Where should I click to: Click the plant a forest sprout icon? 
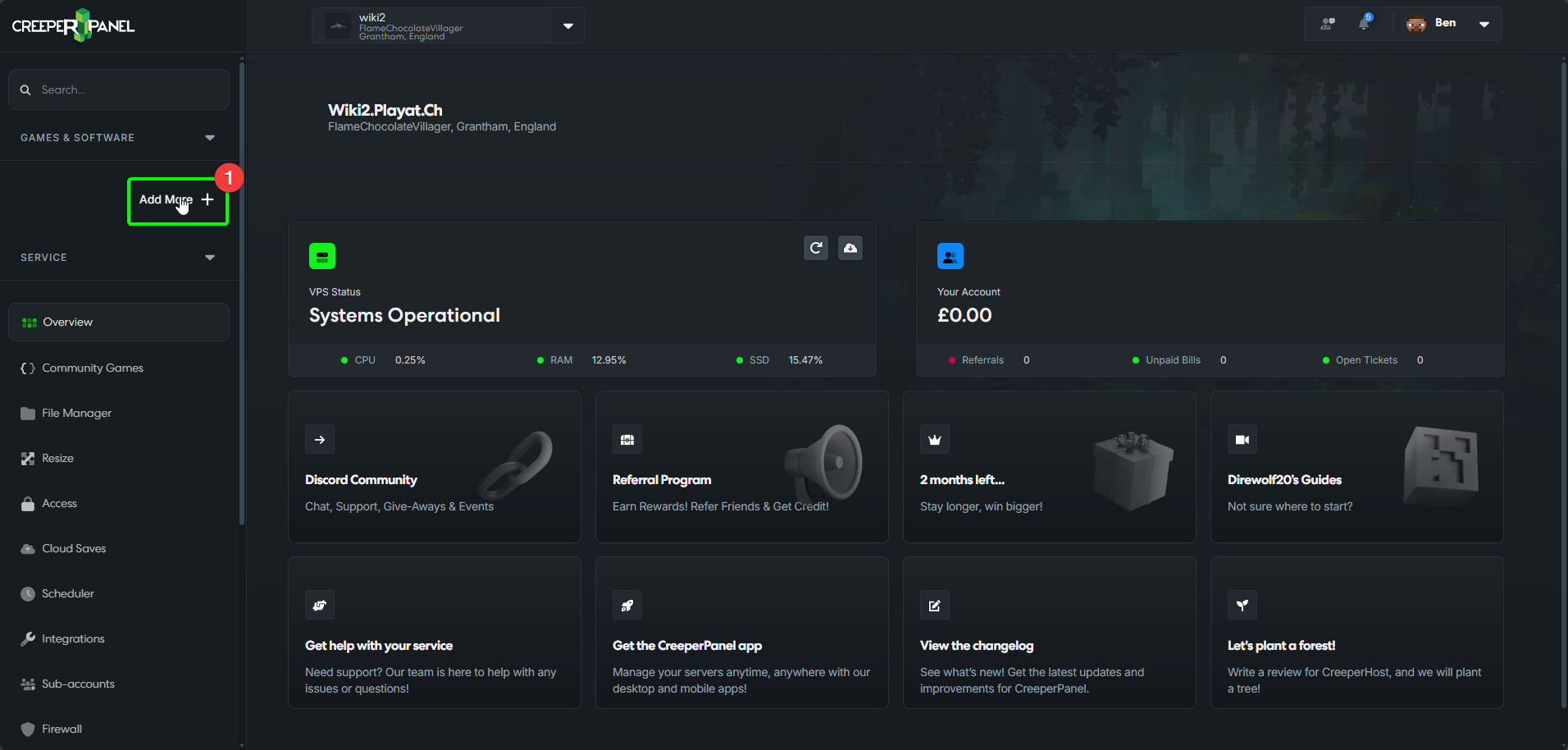click(x=1242, y=606)
